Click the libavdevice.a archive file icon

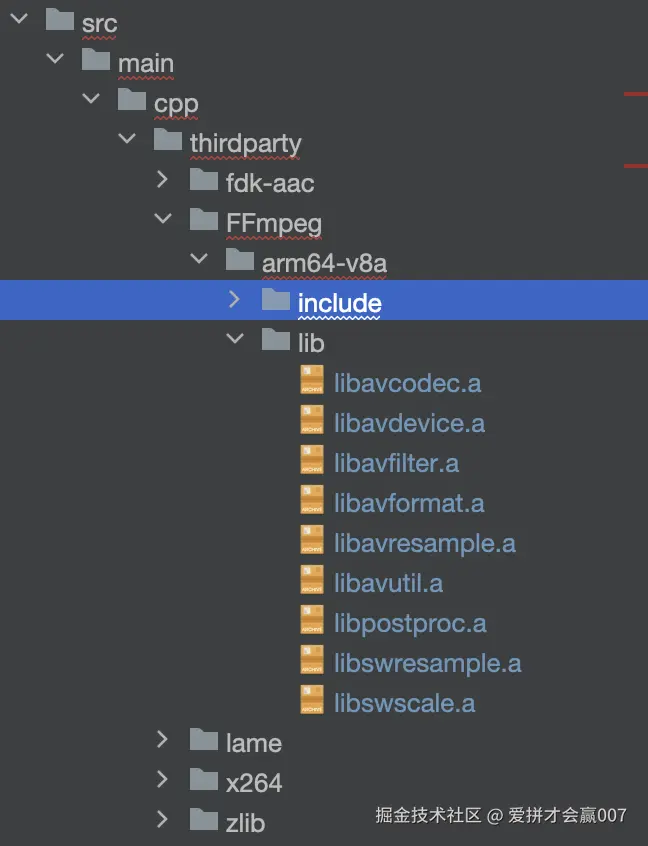coord(312,421)
